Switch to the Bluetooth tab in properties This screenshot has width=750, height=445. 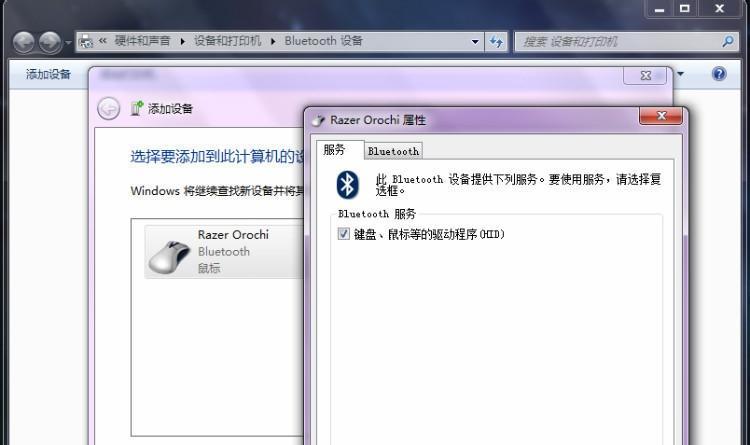[393, 151]
